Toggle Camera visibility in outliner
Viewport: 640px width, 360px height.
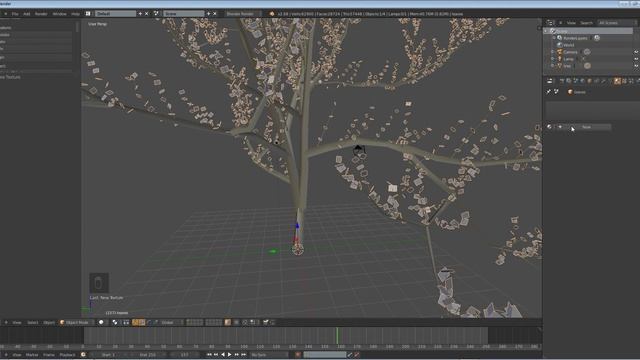click(636, 52)
